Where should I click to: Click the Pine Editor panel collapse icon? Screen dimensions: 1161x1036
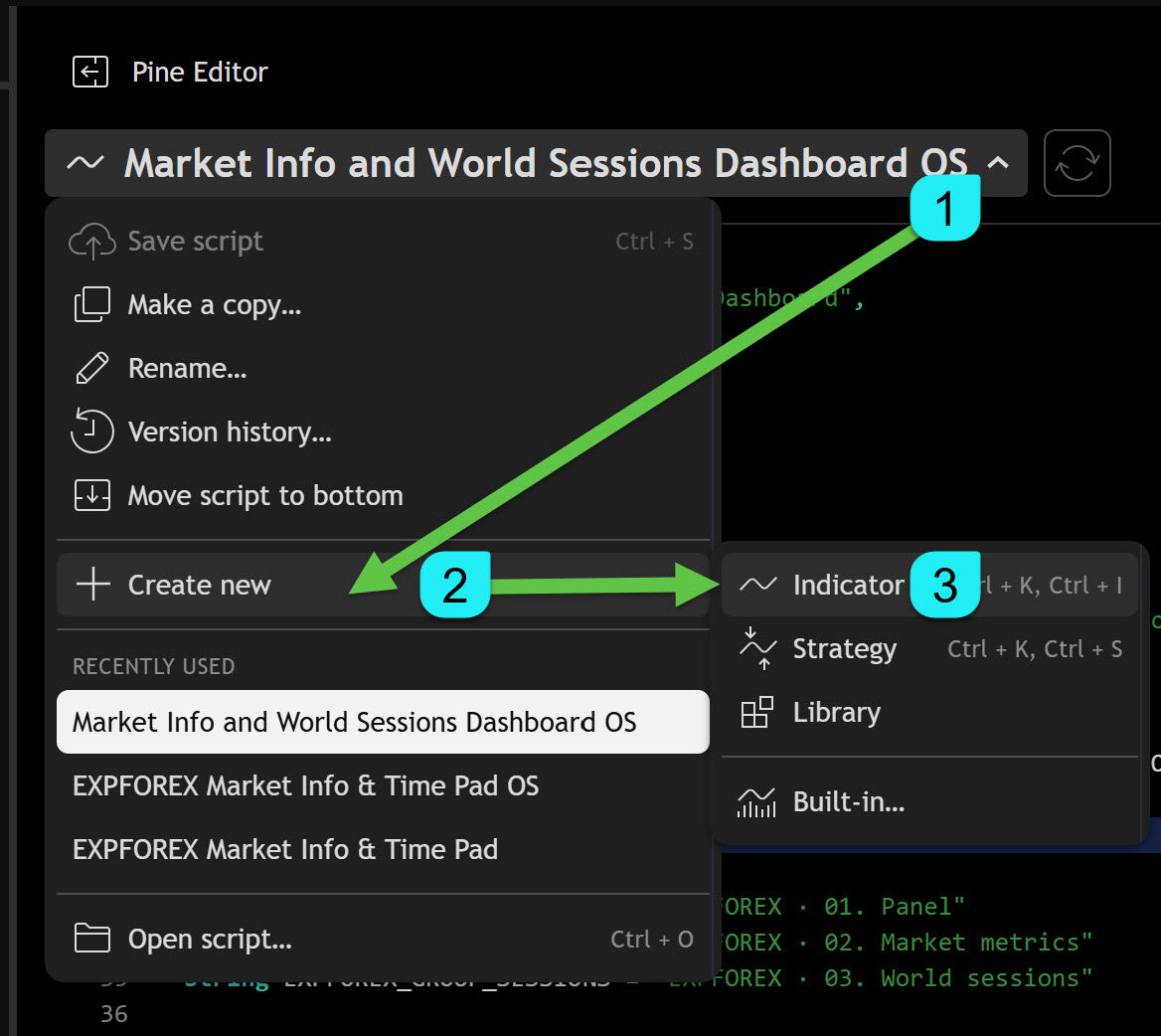click(x=90, y=72)
